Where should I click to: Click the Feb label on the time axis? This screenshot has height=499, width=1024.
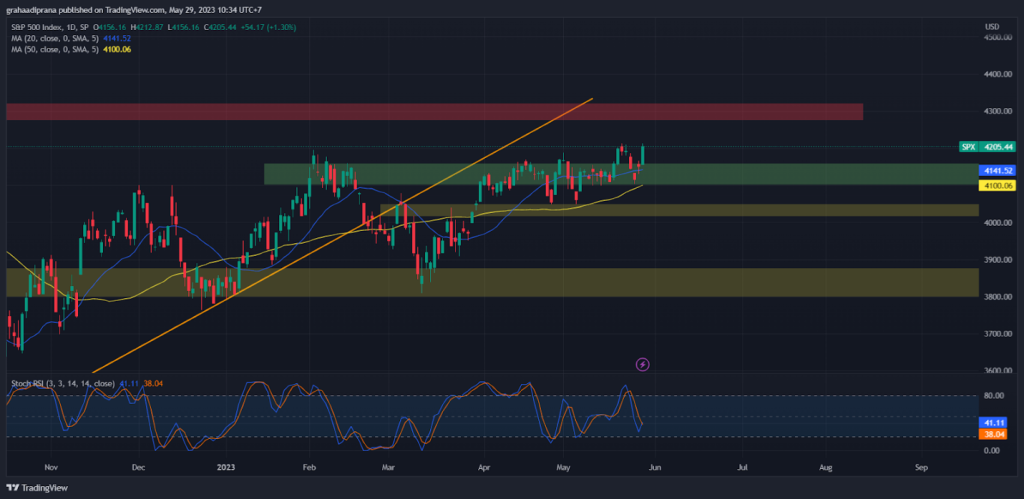tap(310, 468)
